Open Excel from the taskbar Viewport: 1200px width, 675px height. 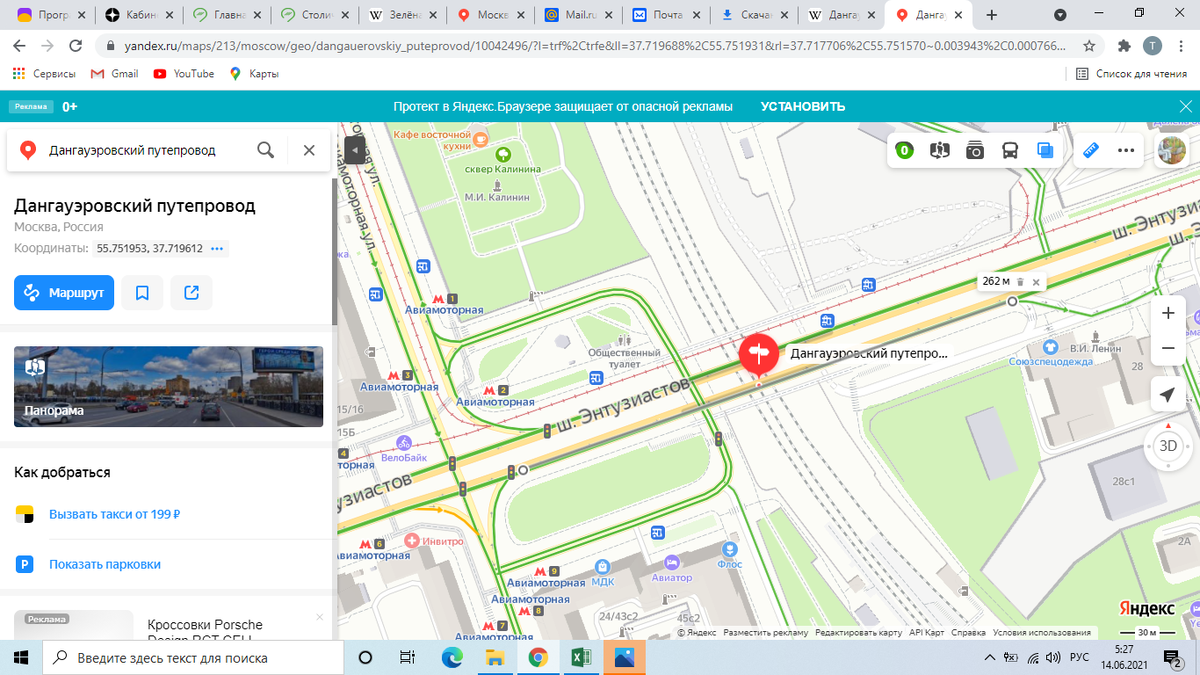coord(580,658)
